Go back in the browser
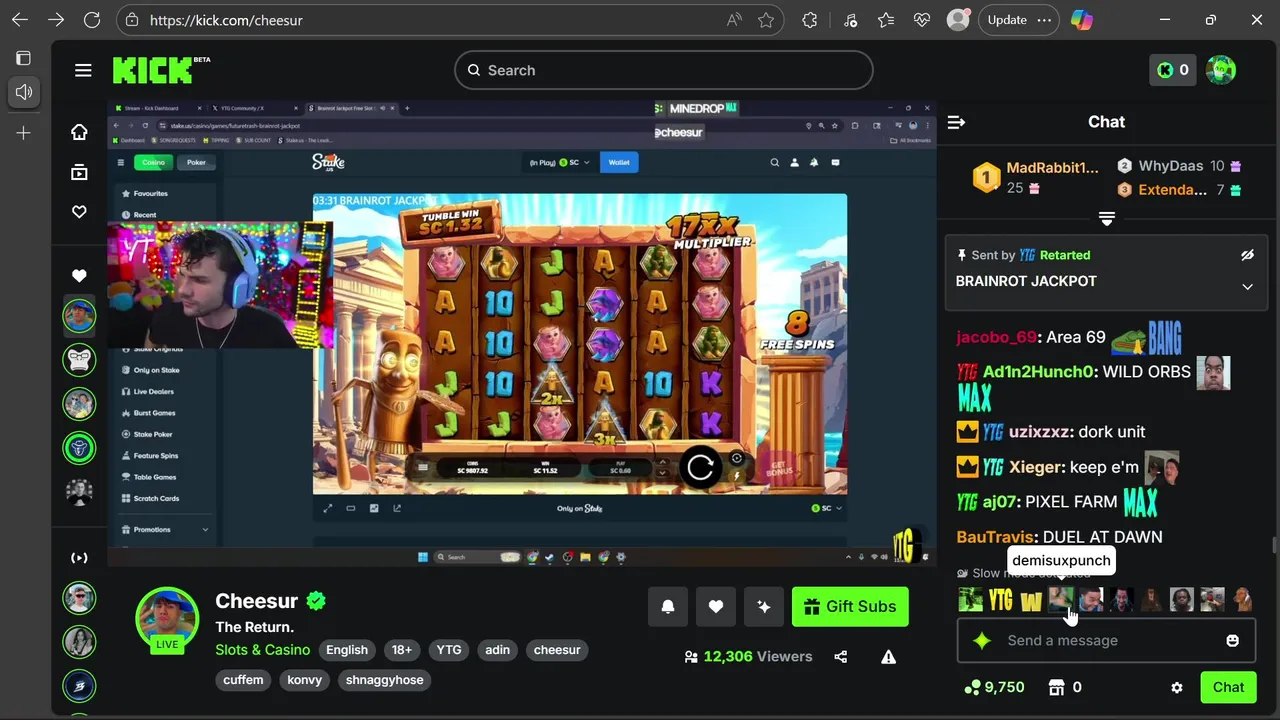The image size is (1280, 720). coord(19,20)
